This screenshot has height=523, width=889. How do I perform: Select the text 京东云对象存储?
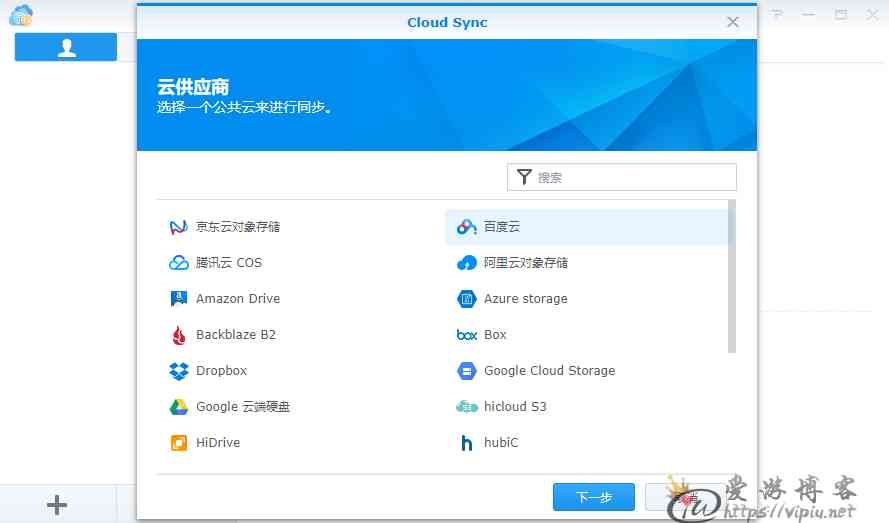pos(238,227)
